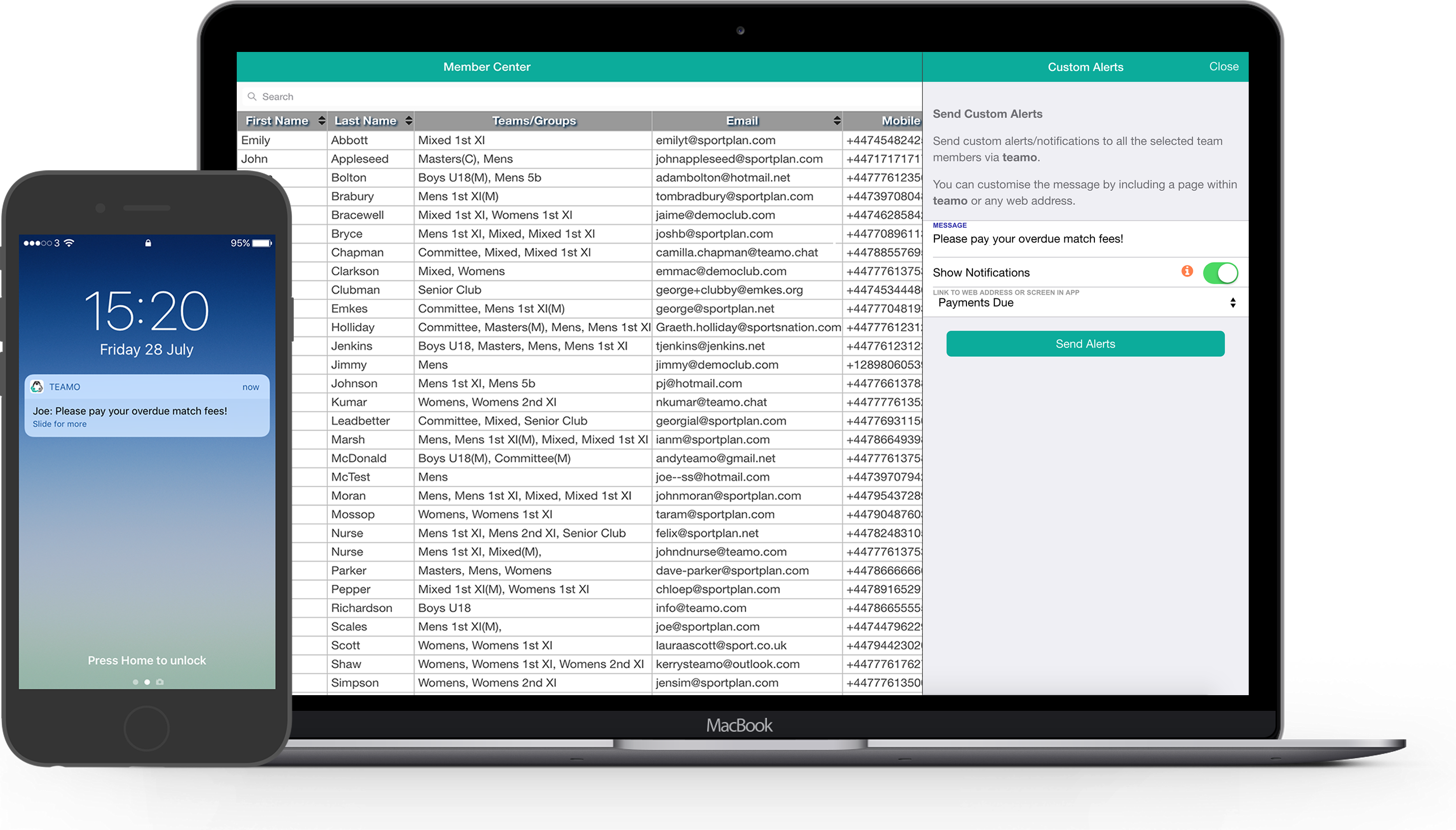Select the Jenkins last name cell
Image resolution: width=1456 pixels, height=830 pixels.
point(371,346)
